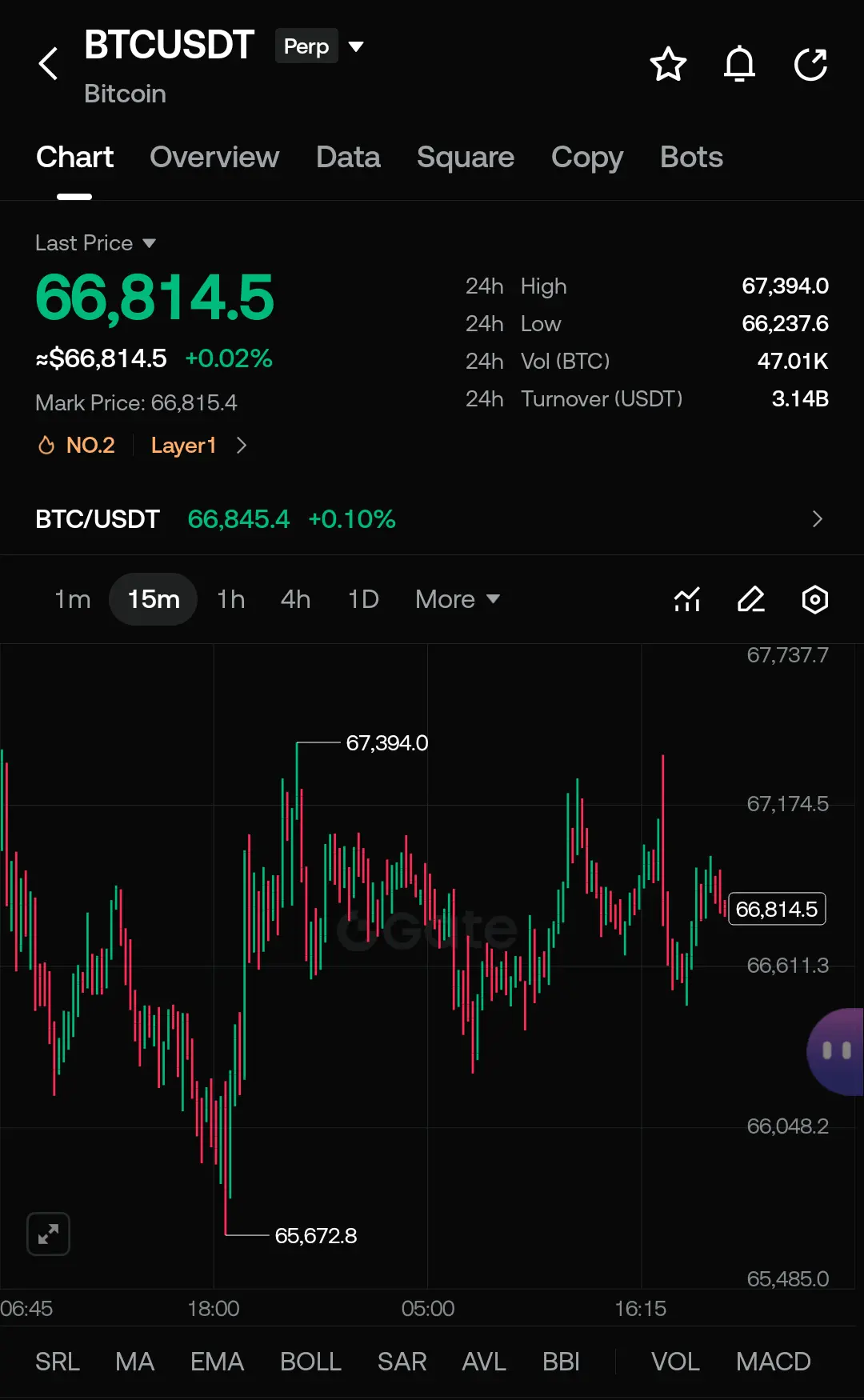The width and height of the screenshot is (864, 1400).
Task: Tap the Mark Price: 66,815.4 text
Action: pos(136,402)
